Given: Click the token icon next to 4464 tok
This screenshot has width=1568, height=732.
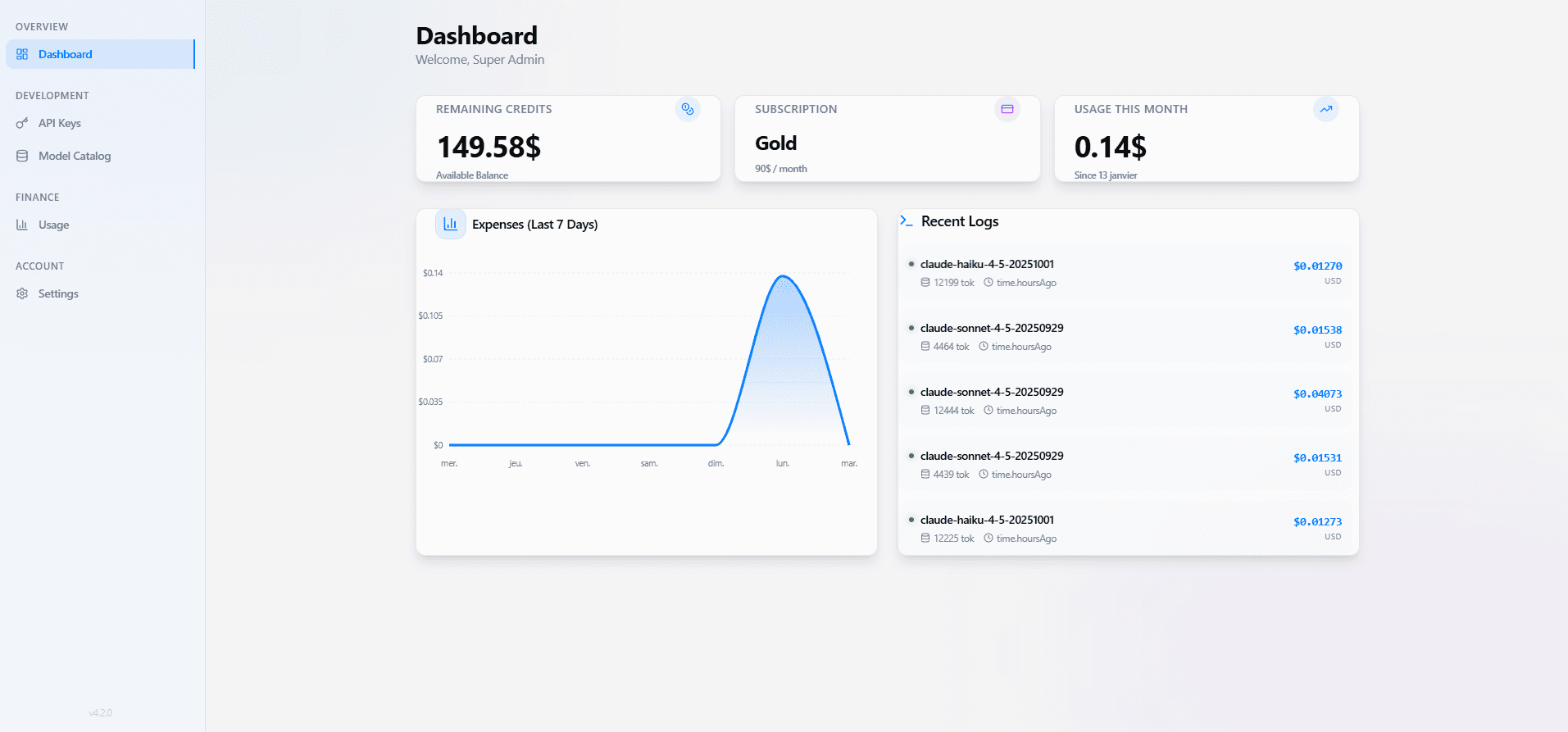Looking at the screenshot, I should coord(925,346).
